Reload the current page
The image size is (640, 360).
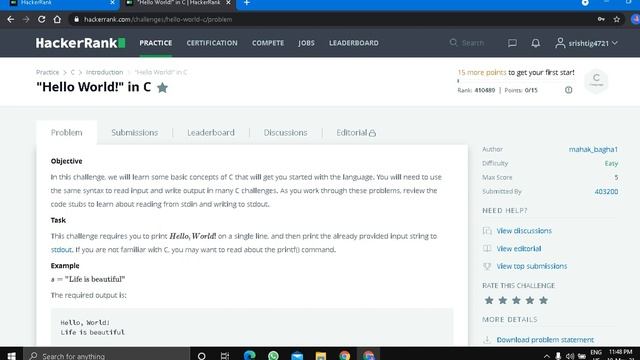(41, 19)
